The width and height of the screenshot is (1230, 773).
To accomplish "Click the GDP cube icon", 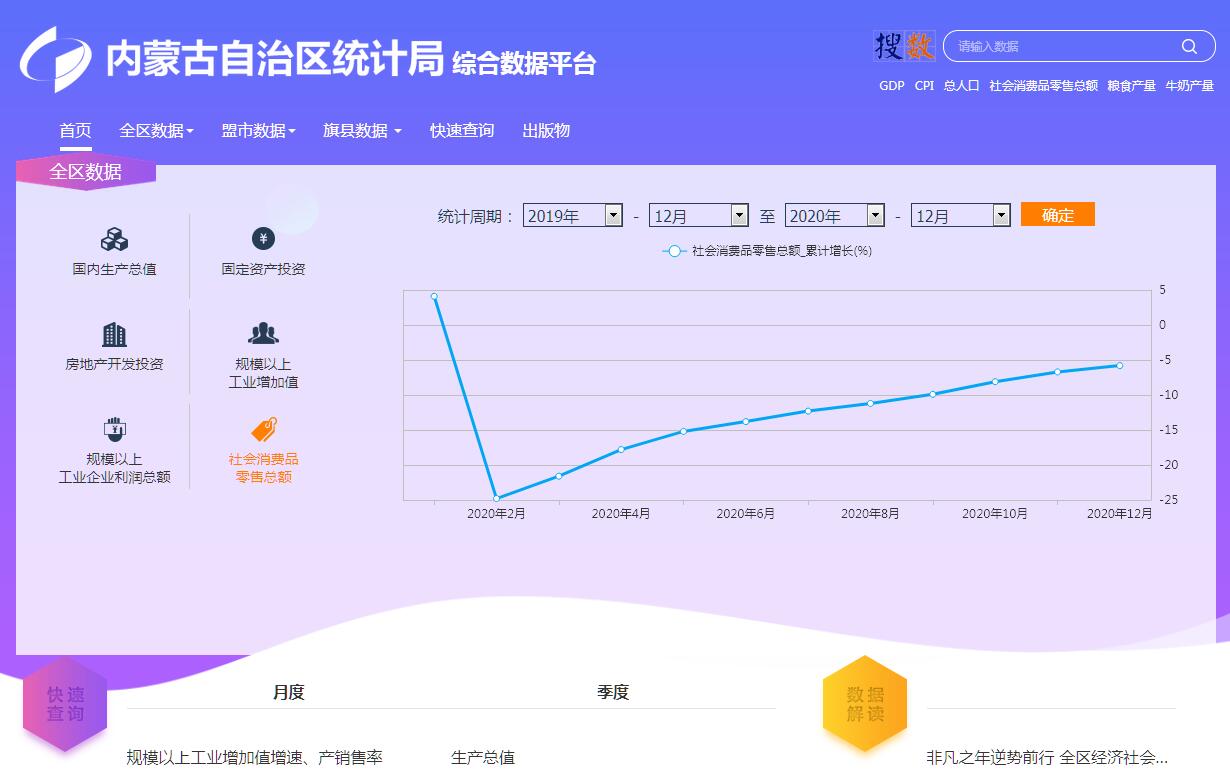I will pos(114,240).
